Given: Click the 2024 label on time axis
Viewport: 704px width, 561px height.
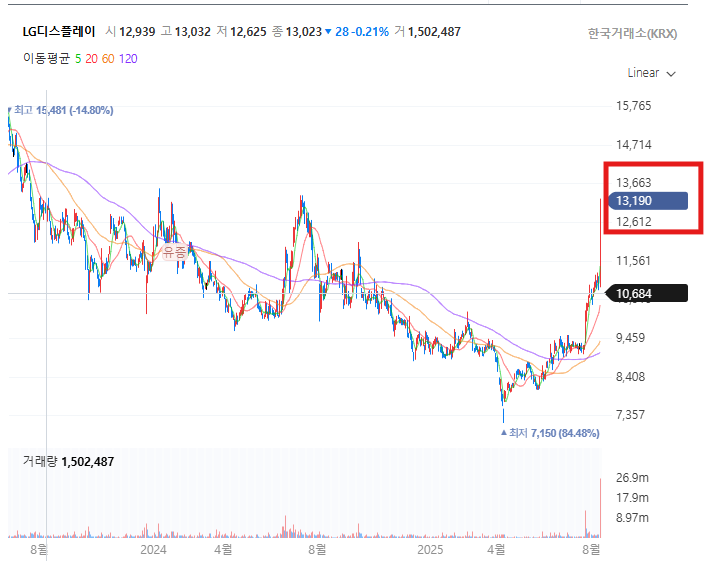Looking at the screenshot, I should click(153, 550).
